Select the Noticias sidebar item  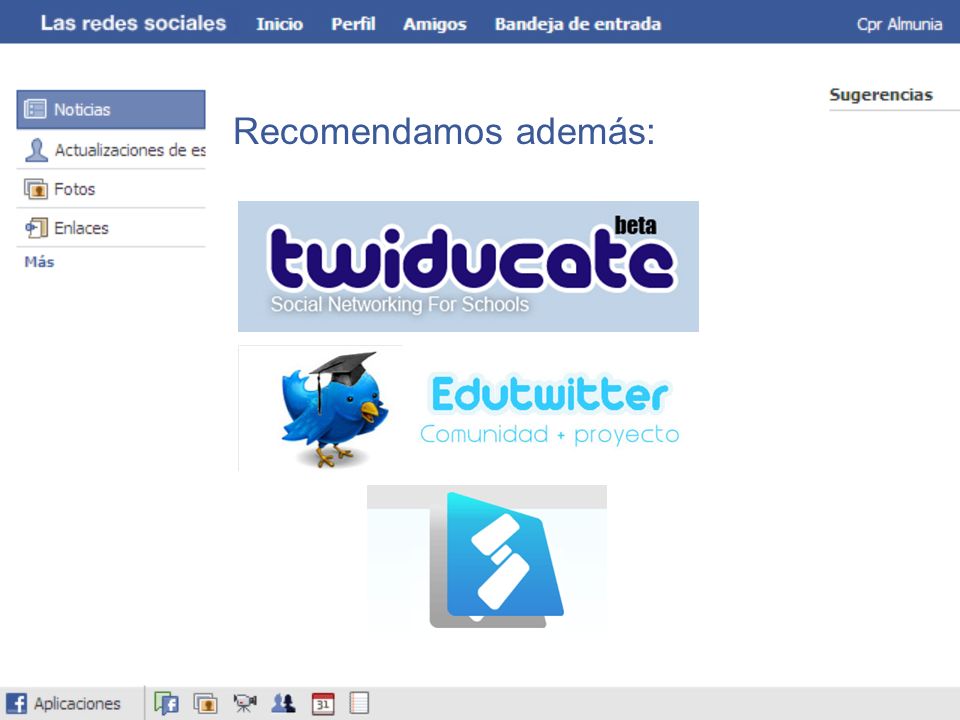click(111, 110)
